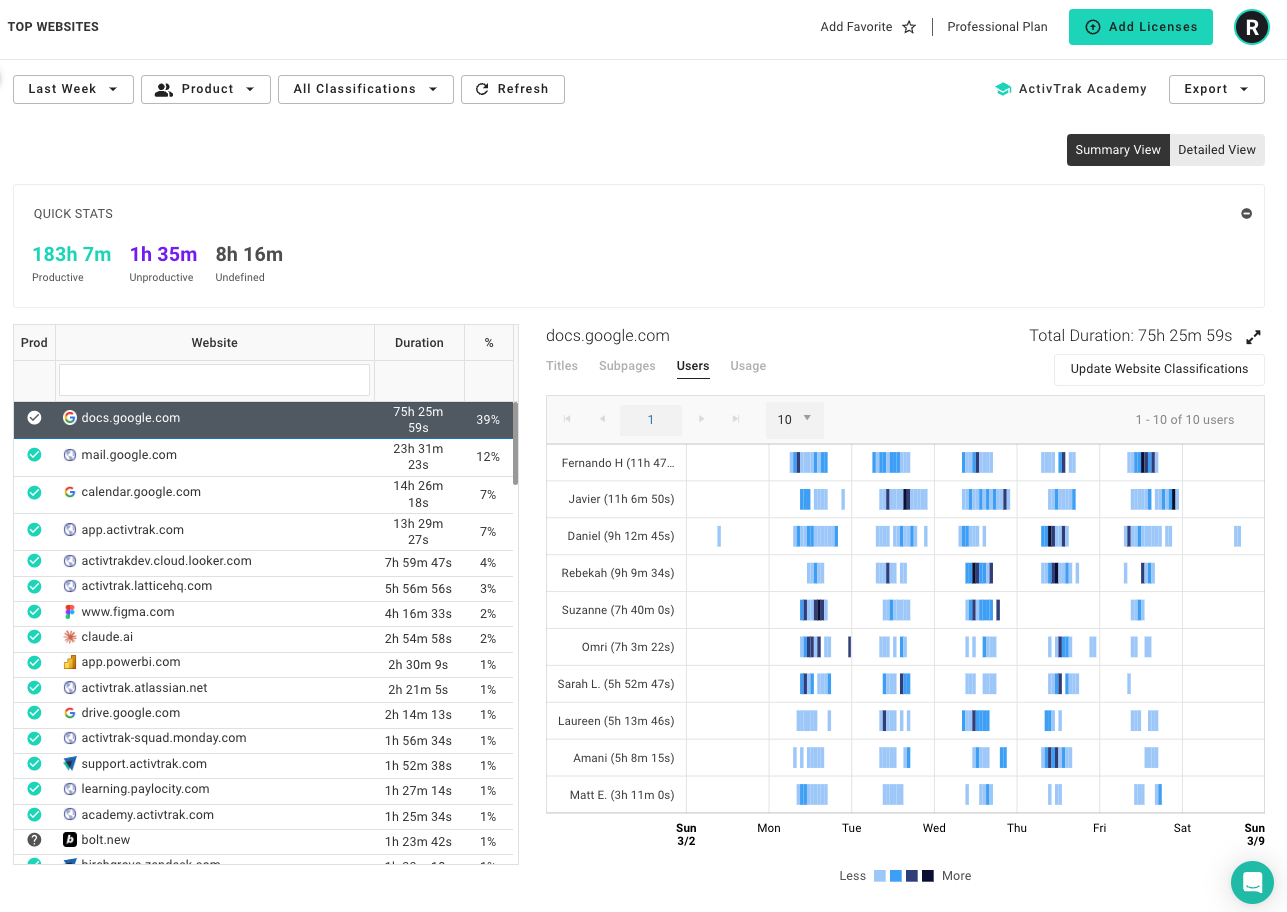Image resolution: width=1287 pixels, height=912 pixels.
Task: Click the Refresh button
Action: (x=512, y=89)
